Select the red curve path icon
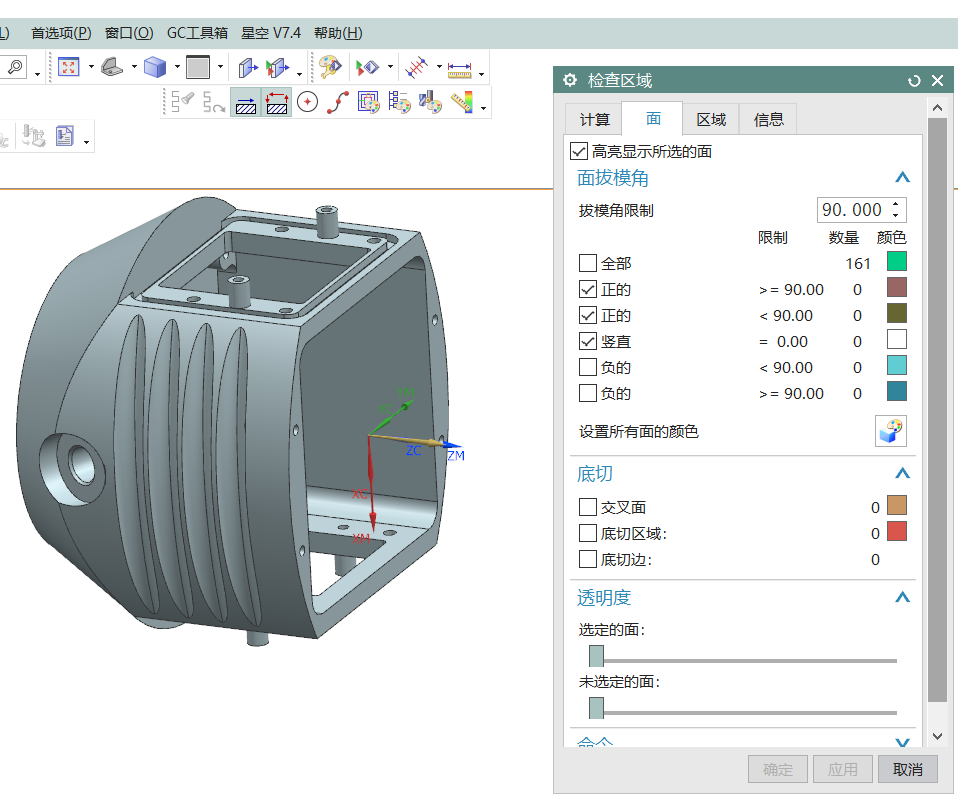Viewport: 958px width, 802px height. [x=338, y=102]
